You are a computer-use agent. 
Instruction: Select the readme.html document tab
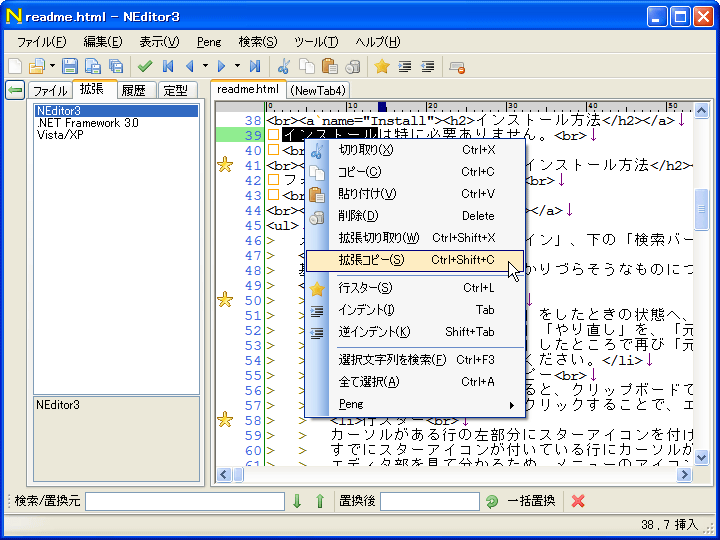click(x=248, y=89)
